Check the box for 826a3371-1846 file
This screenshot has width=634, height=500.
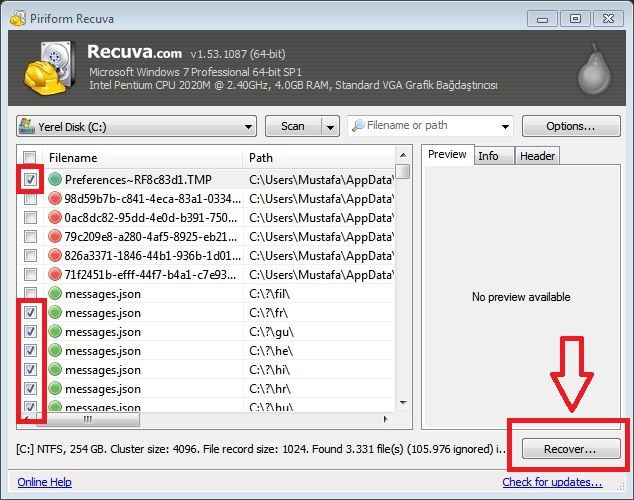pos(30,255)
